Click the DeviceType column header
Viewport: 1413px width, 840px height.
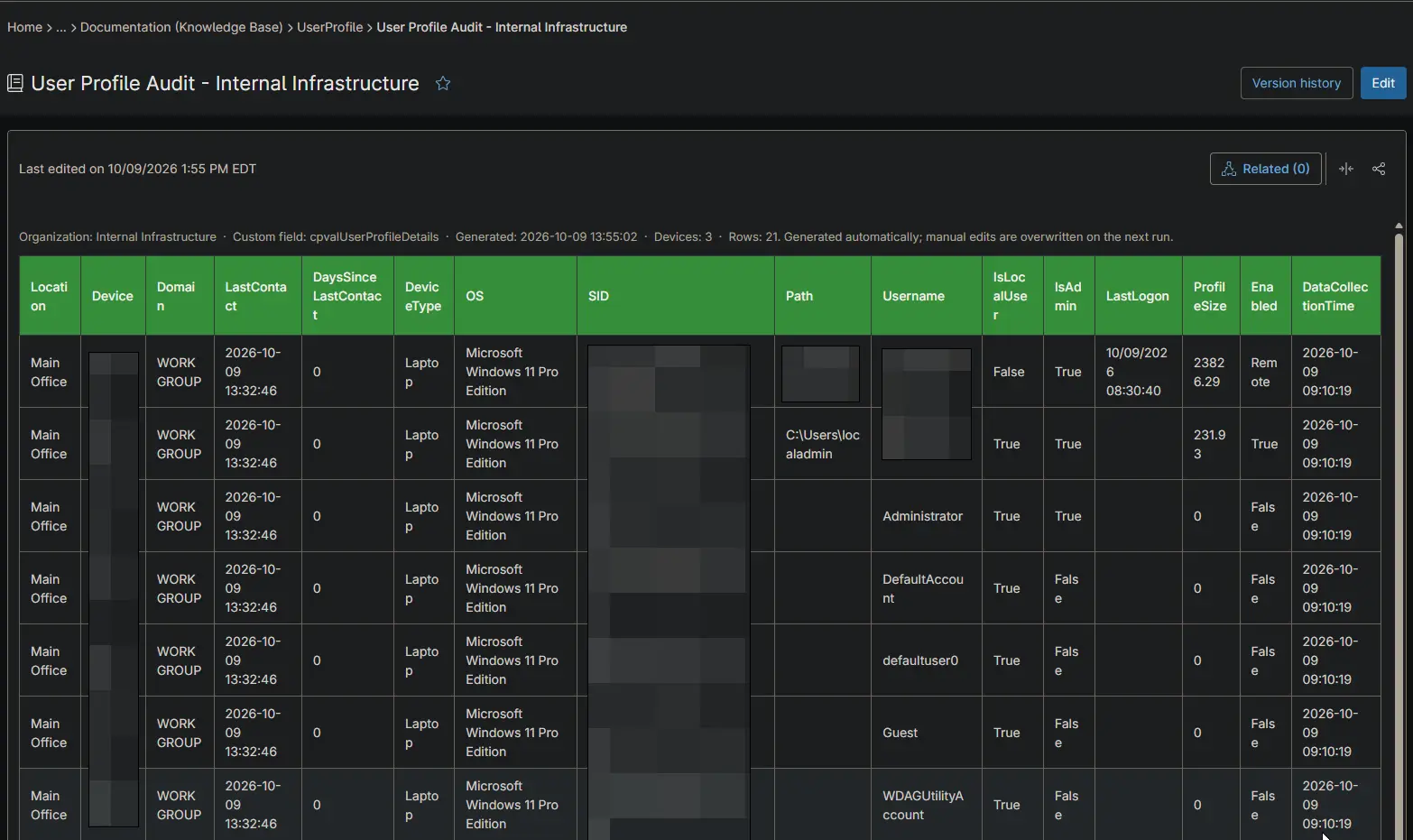click(424, 296)
